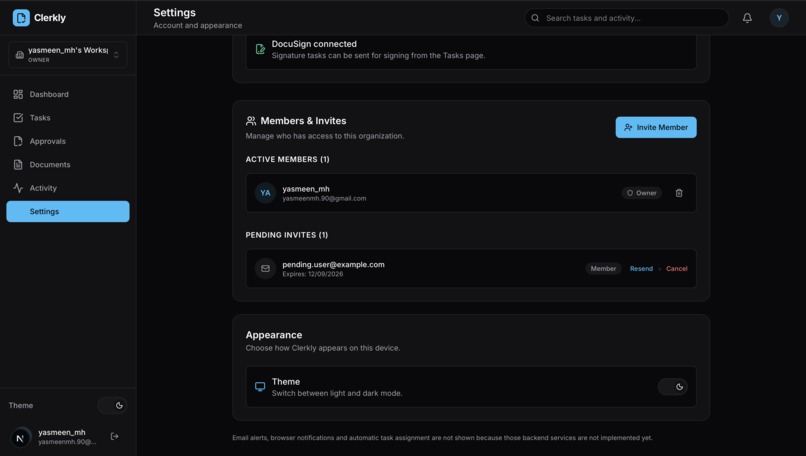806x456 pixels.
Task: Expand the yasmeen_mh's workspace switcher
Action: (x=68, y=54)
